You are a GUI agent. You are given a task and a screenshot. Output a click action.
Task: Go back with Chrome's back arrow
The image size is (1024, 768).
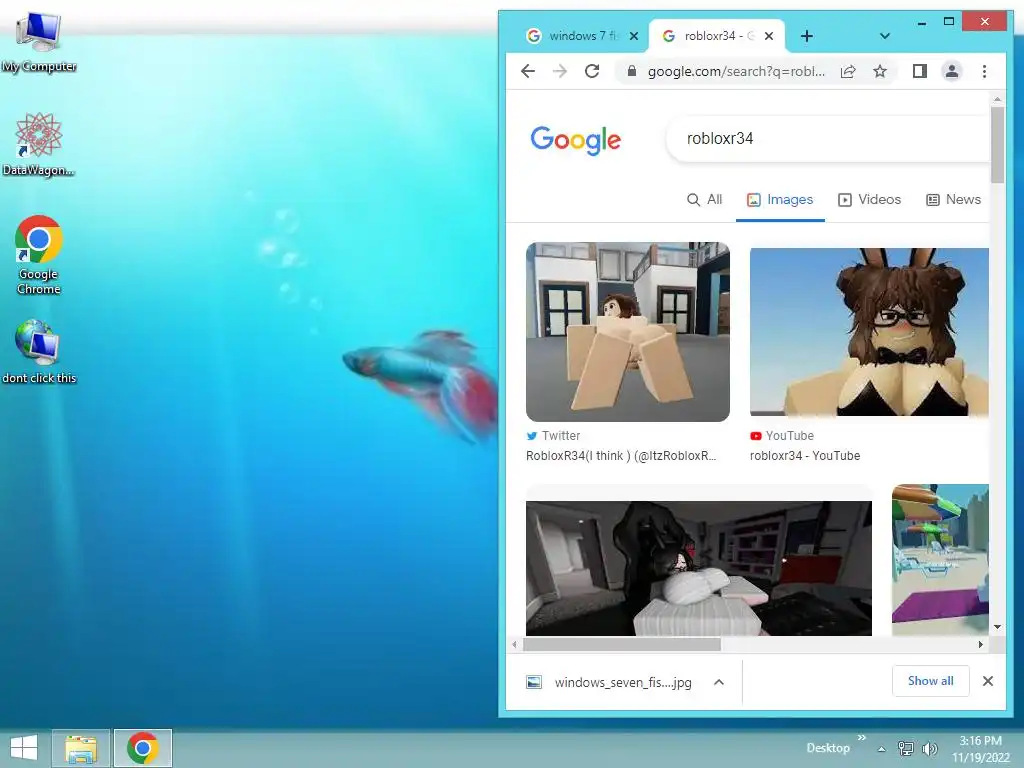click(x=528, y=71)
